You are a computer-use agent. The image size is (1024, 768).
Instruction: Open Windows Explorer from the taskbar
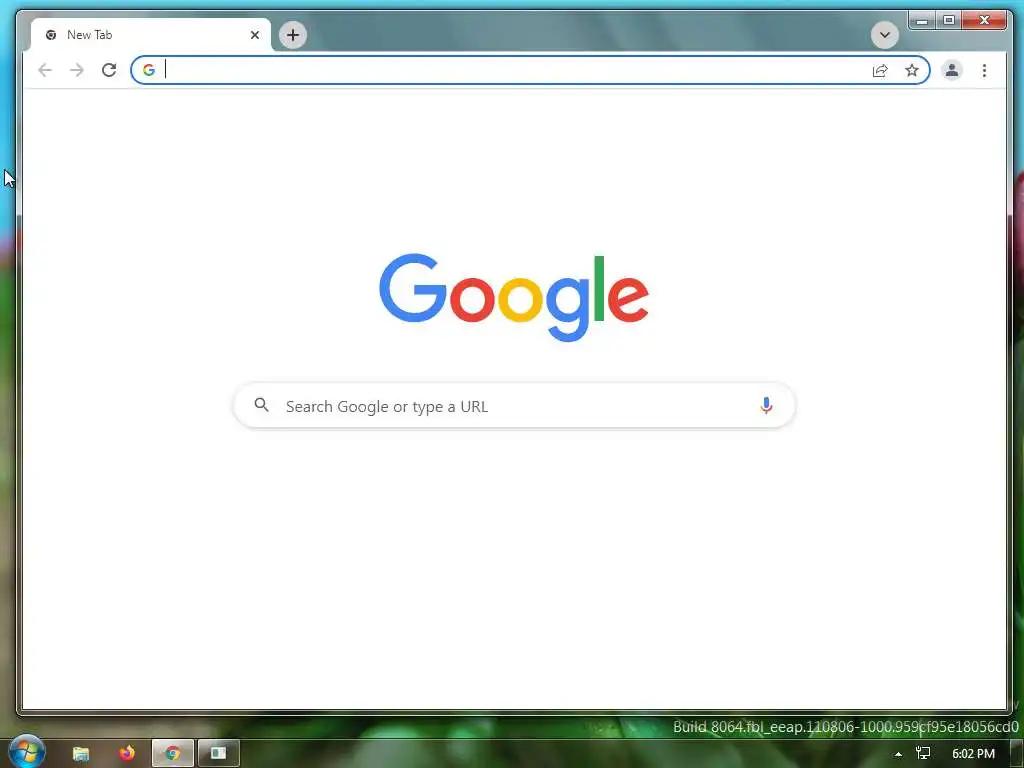(x=81, y=754)
